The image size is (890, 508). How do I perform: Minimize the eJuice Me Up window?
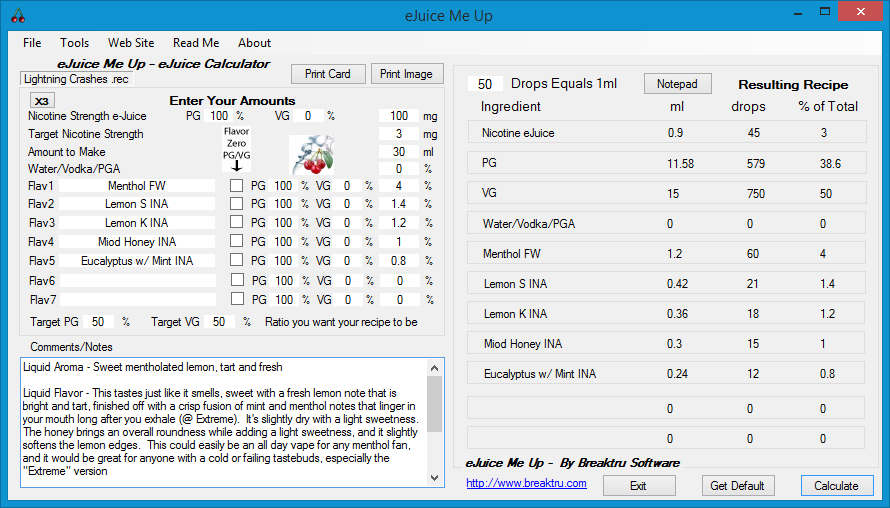click(798, 12)
